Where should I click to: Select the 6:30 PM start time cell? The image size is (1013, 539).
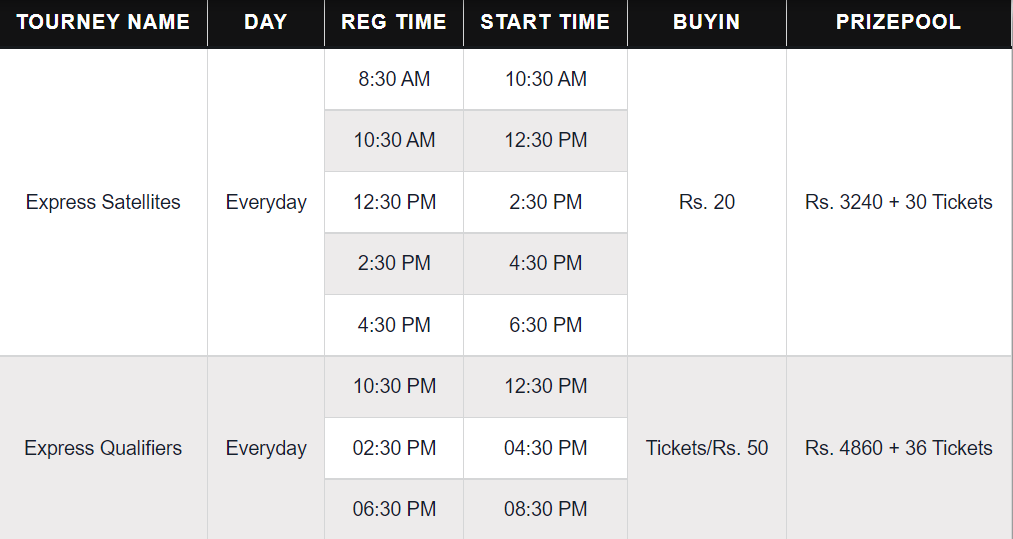pyautogui.click(x=545, y=325)
